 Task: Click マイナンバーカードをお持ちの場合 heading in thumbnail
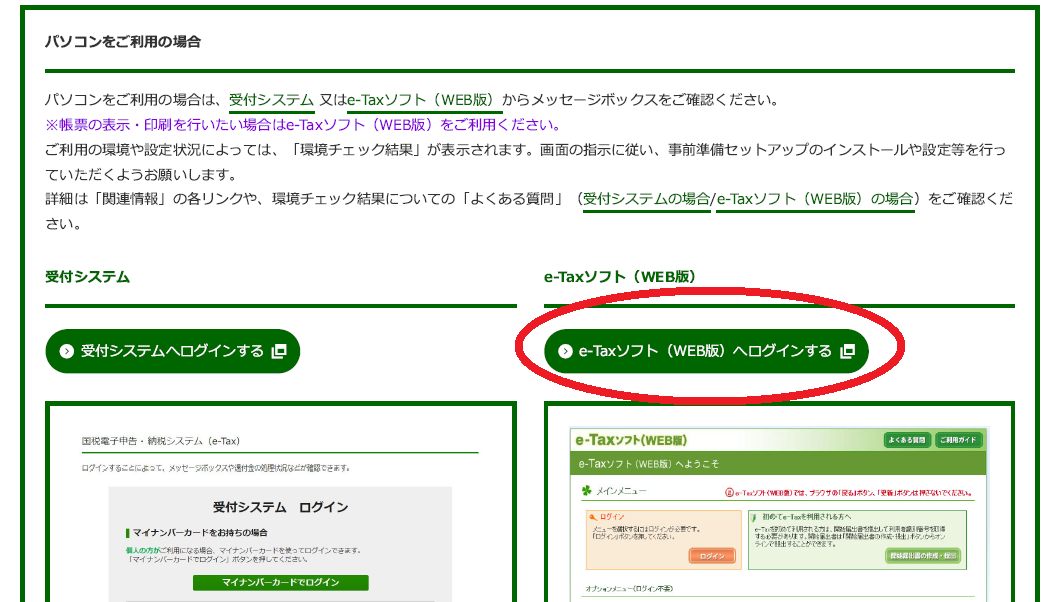coord(197,533)
